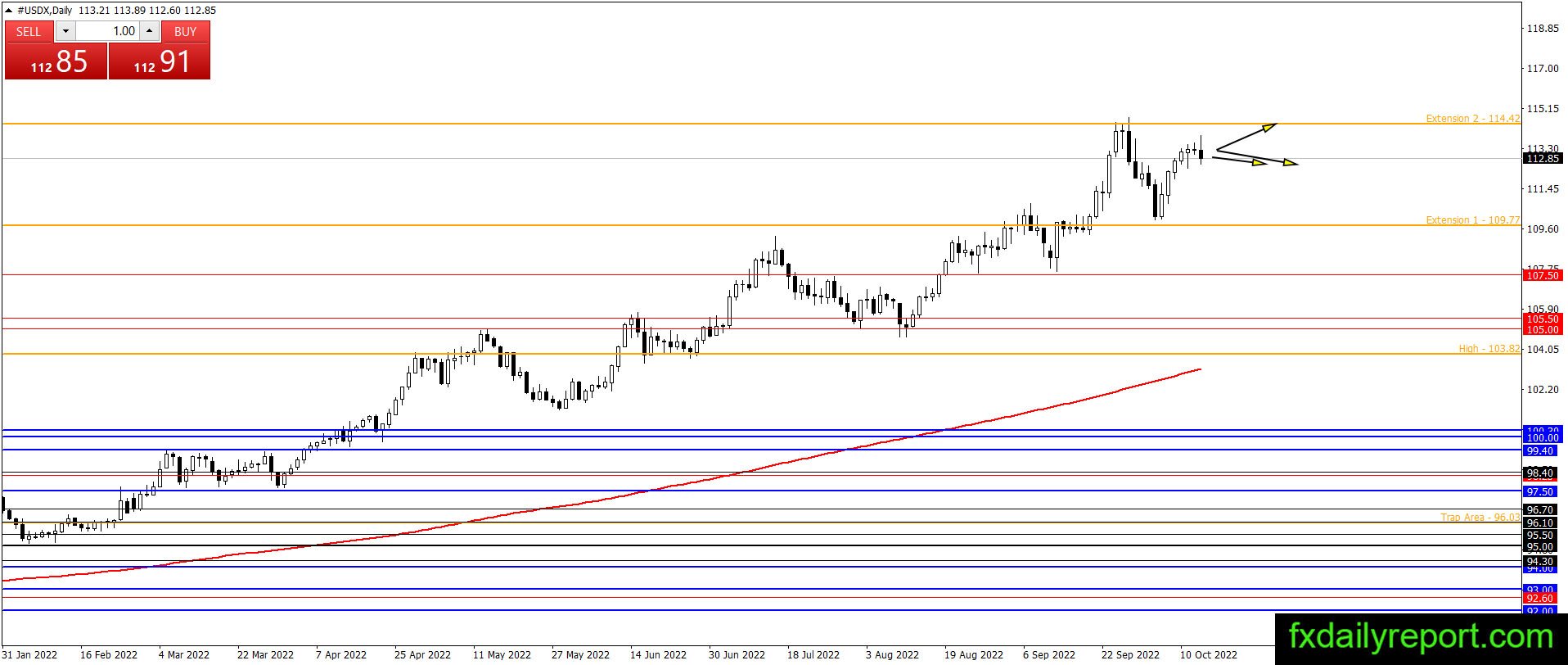Screen dimensions: 1568x665
Task: Click the current price 112.85 axis tag
Action: click(x=1543, y=159)
